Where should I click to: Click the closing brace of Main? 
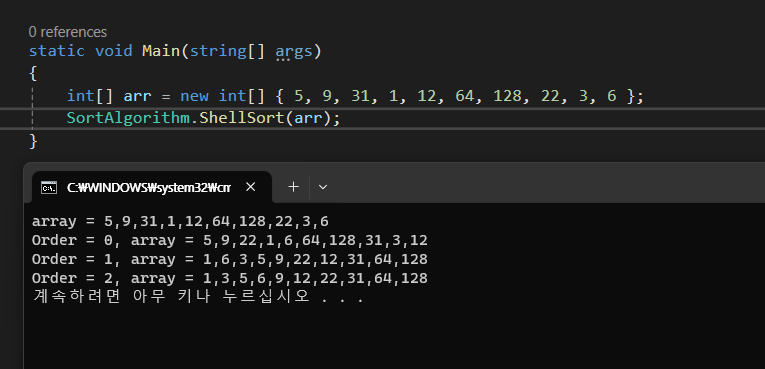point(33,141)
